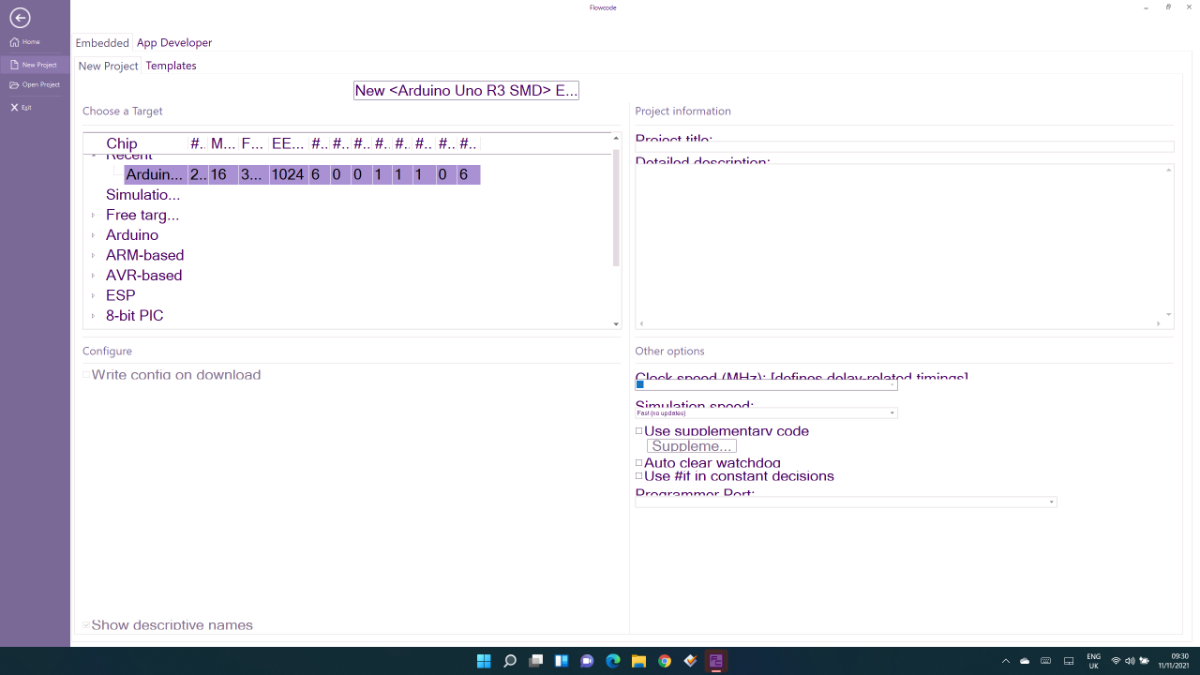
Task: Click the target list vertical scrollbar
Action: 616,208
